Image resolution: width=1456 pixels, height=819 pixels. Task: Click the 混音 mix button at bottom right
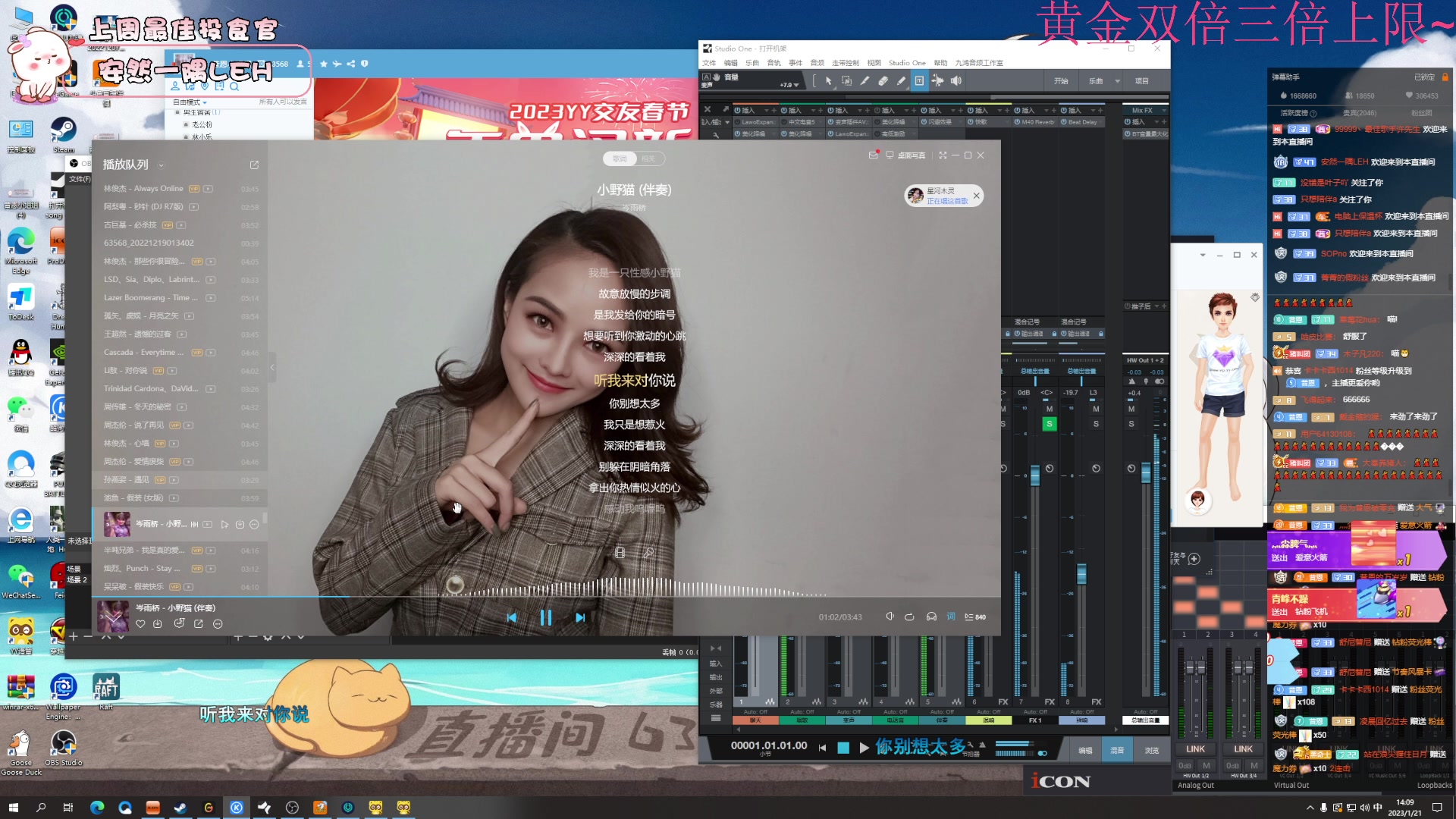pyautogui.click(x=1117, y=751)
